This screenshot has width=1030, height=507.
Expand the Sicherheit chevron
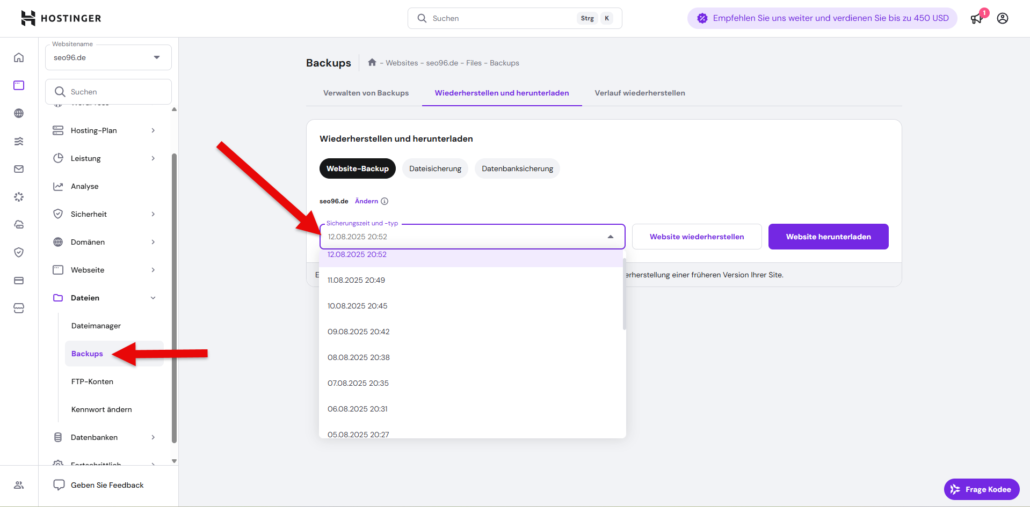153,214
